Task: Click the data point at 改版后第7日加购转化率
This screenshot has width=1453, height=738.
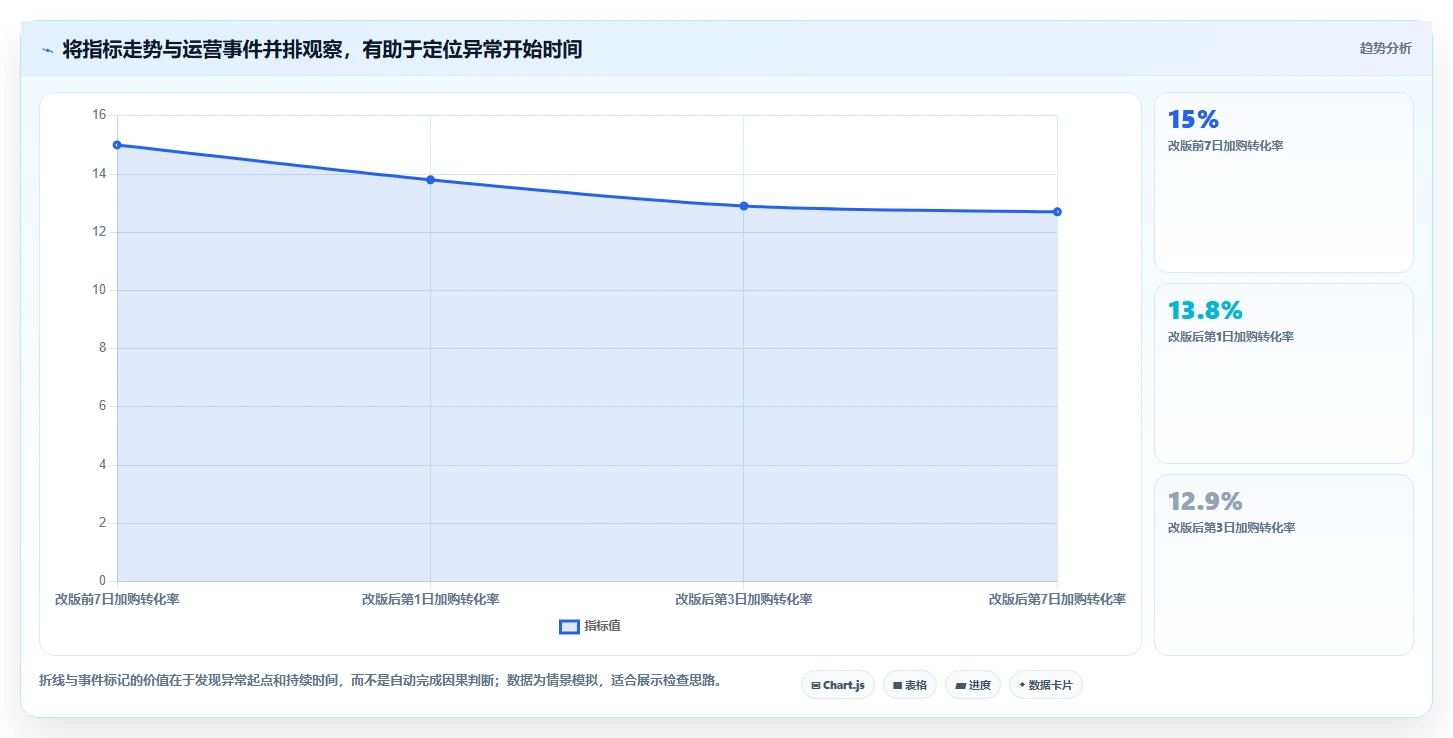Action: click(1057, 212)
